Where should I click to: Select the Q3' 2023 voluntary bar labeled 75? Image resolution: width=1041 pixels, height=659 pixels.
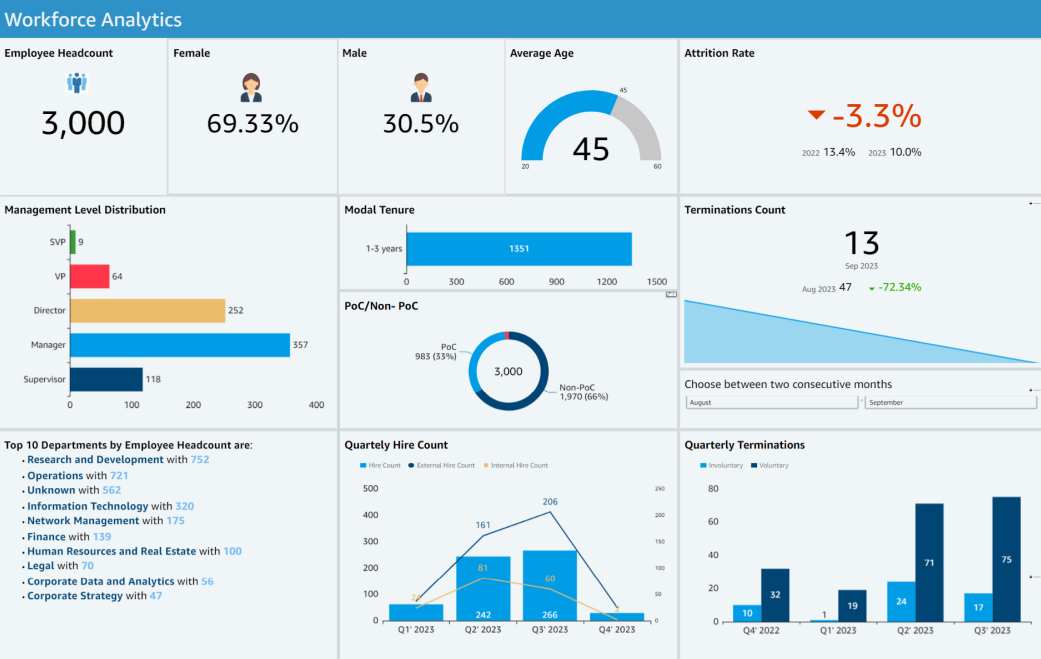[x=1006, y=559]
